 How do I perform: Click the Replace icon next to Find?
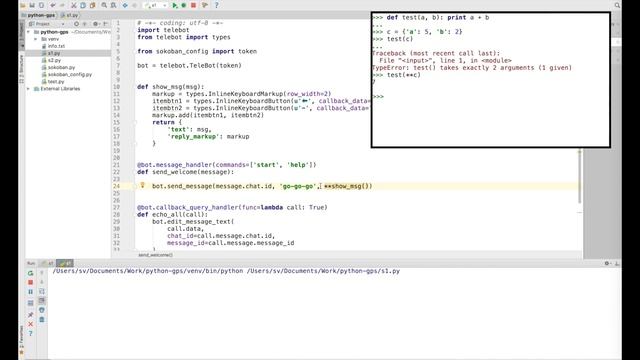(x=113, y=5)
